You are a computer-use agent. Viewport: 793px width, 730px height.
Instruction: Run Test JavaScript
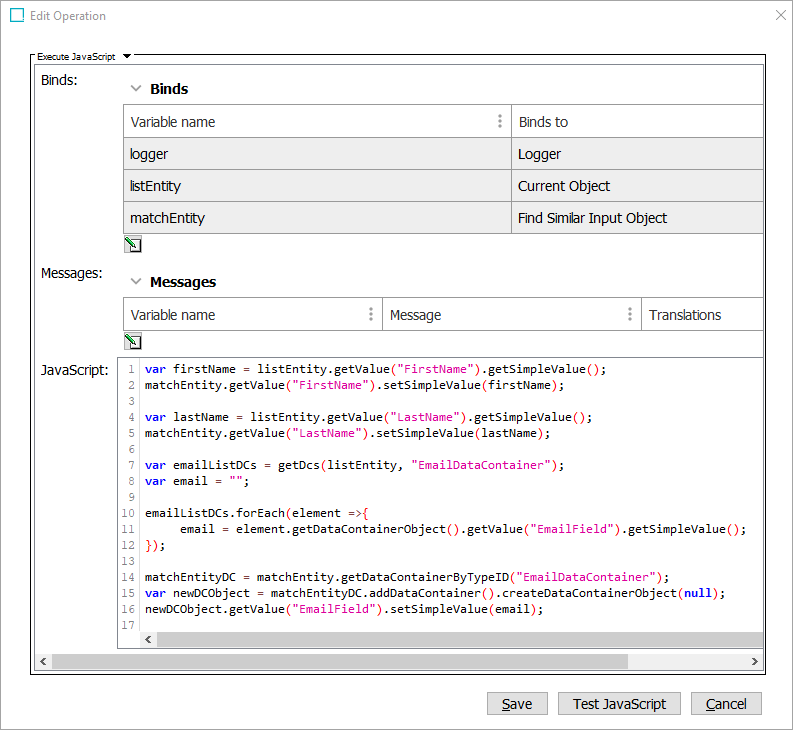tap(619, 704)
